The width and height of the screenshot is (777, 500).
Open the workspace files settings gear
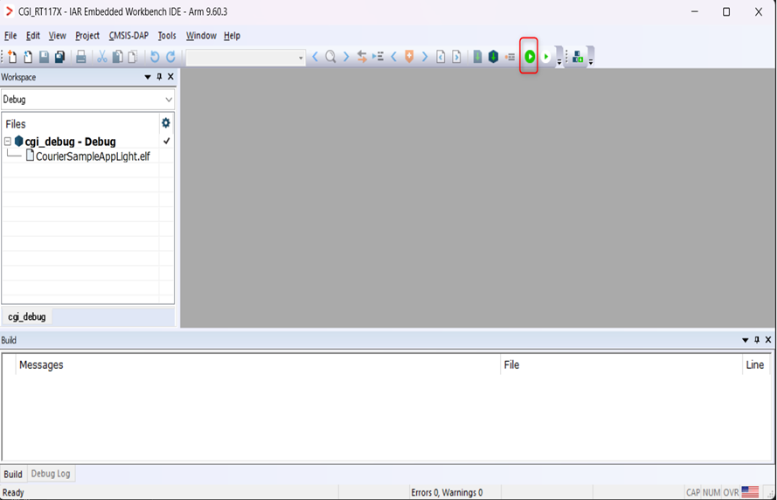coord(166,123)
